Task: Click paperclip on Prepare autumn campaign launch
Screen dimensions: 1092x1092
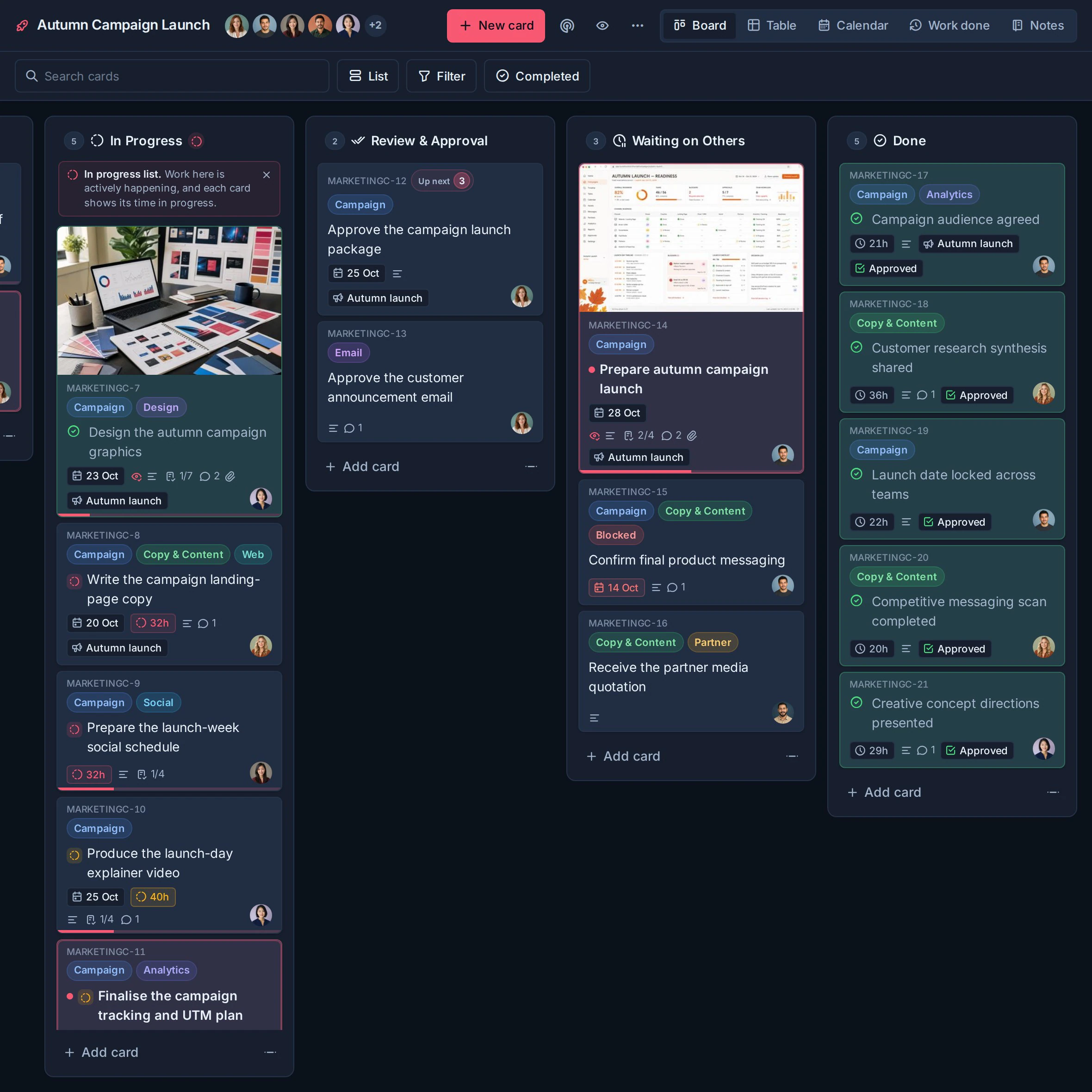Action: [692, 435]
